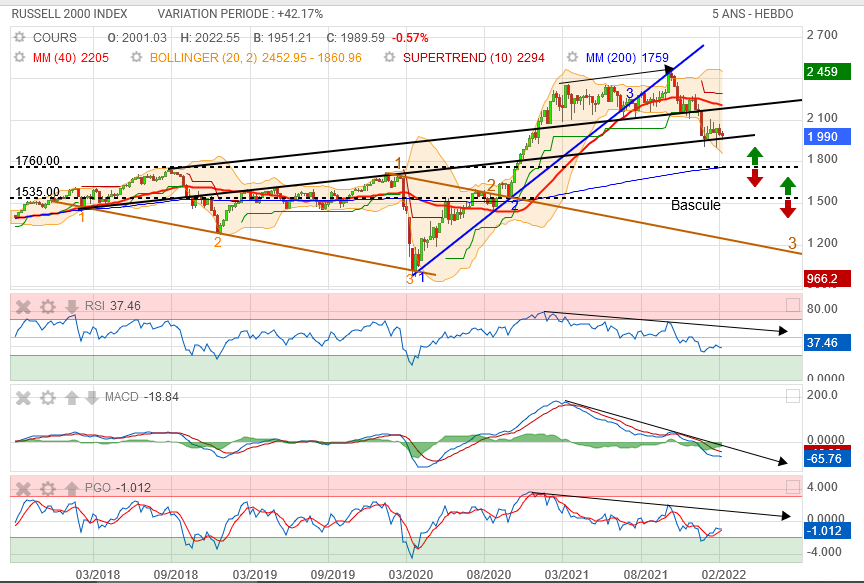Viewport: 864px width, 583px height.
Task: Click the MACD -65.76 value tag
Action: click(827, 458)
